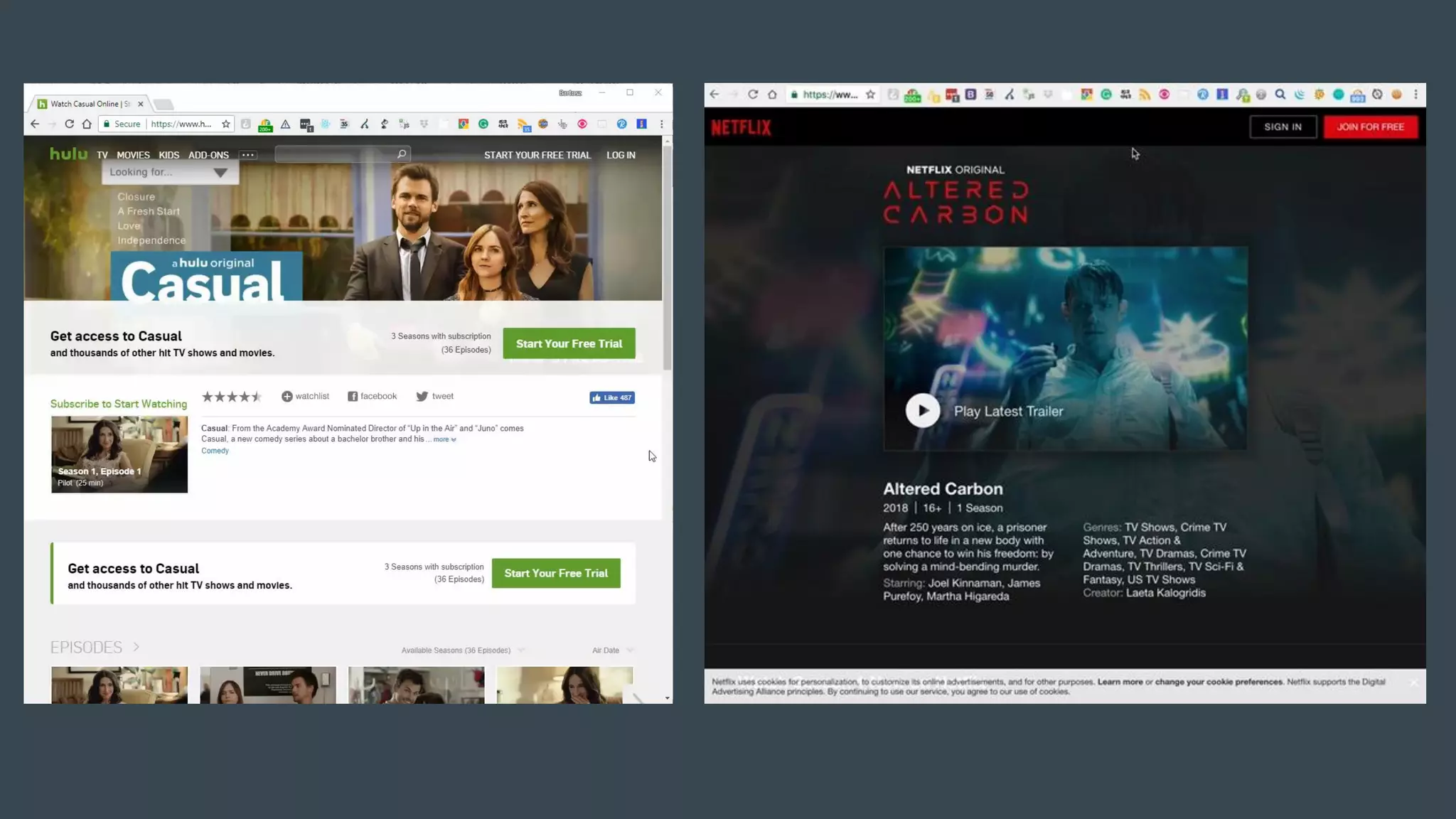Expand the 'Looking for...' dropdown
The image size is (1456, 819).
220,173
